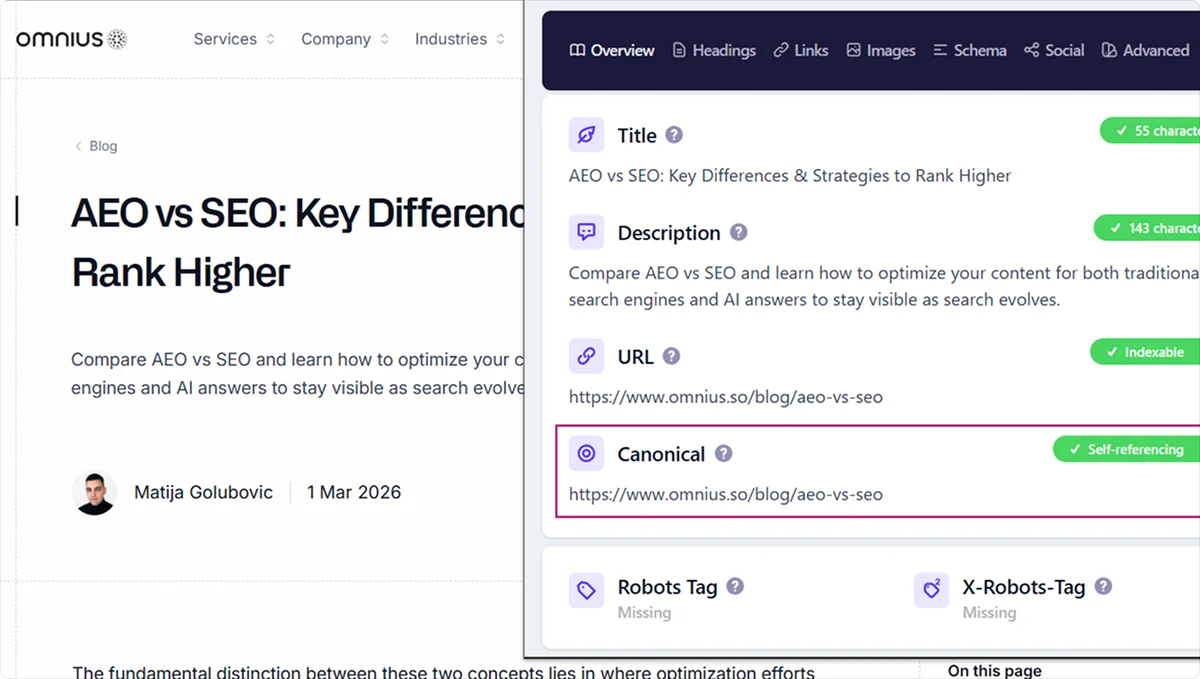Click the Canonical target icon
This screenshot has width=1200, height=679.
(x=586, y=454)
